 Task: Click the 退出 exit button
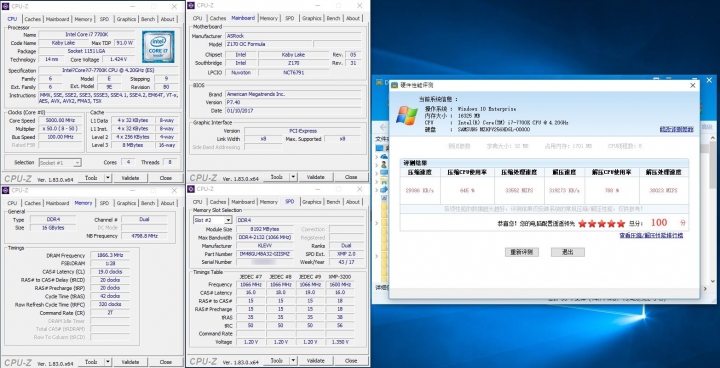[x=568, y=252]
